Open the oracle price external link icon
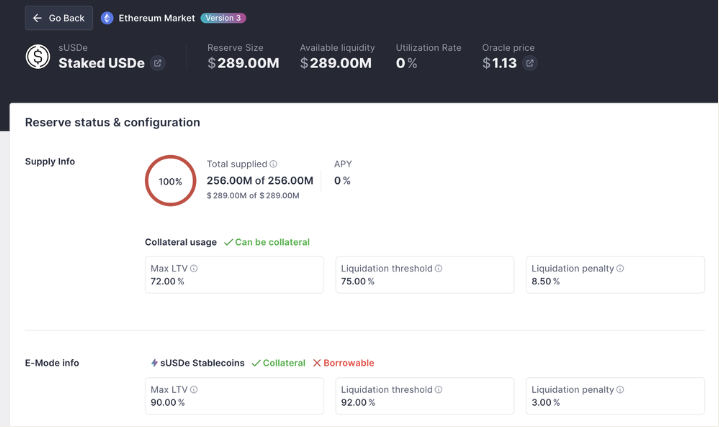Screen dimensions: 719x427 click(x=530, y=63)
